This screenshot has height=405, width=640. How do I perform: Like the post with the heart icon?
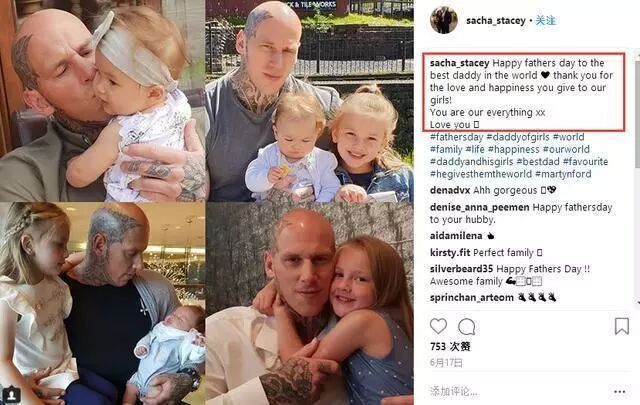click(x=438, y=326)
